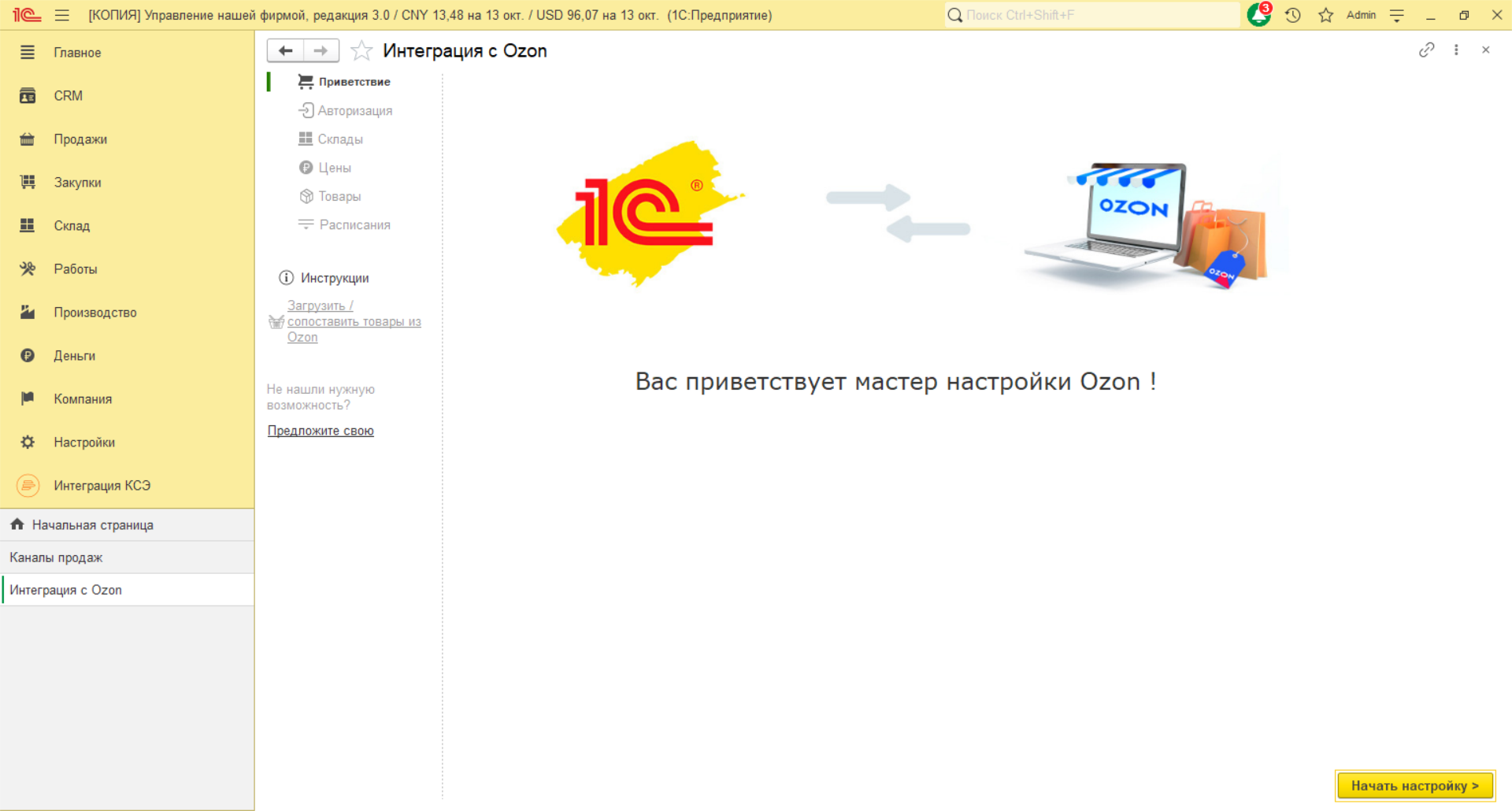
Task: Open notifications bell with badge 3
Action: [1259, 15]
